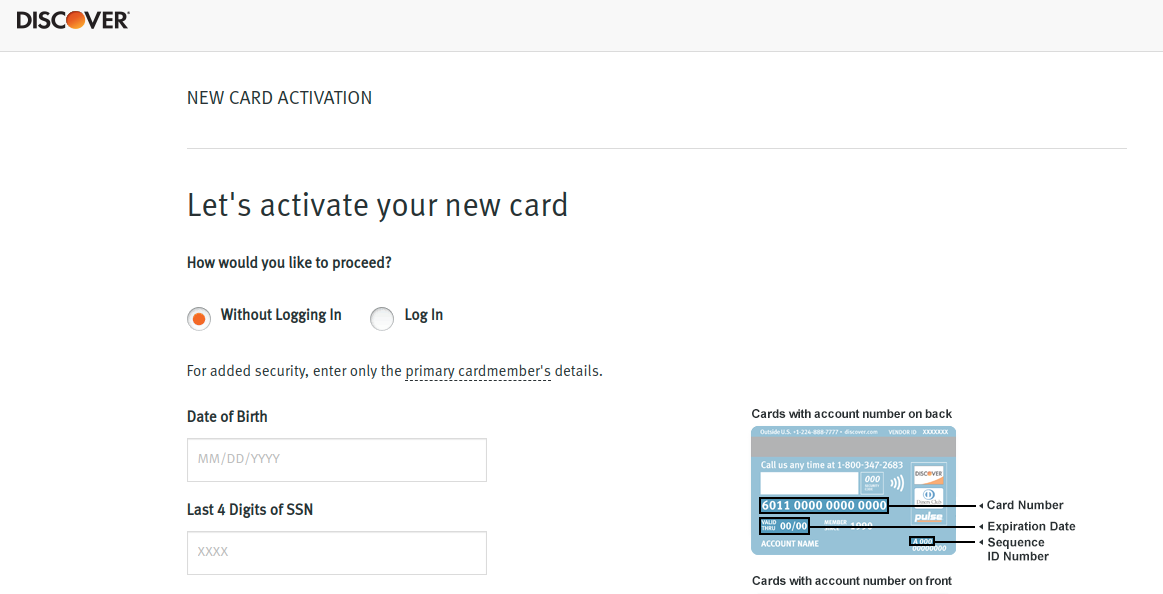Click the Last 4 Digits of SSN field
Screen dimensions: 1163x594
336,552
